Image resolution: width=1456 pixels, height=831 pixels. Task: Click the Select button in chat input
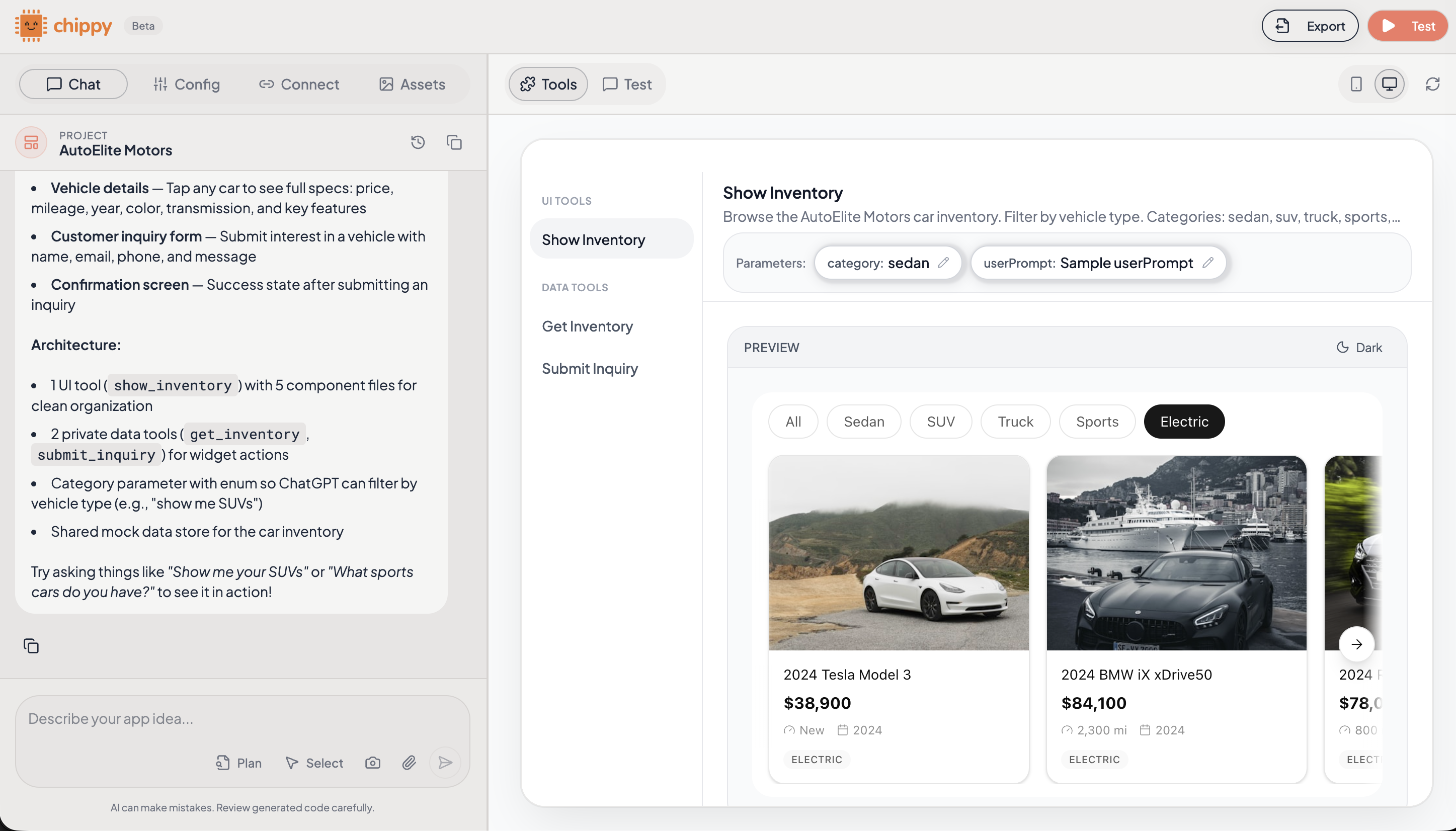(x=314, y=763)
